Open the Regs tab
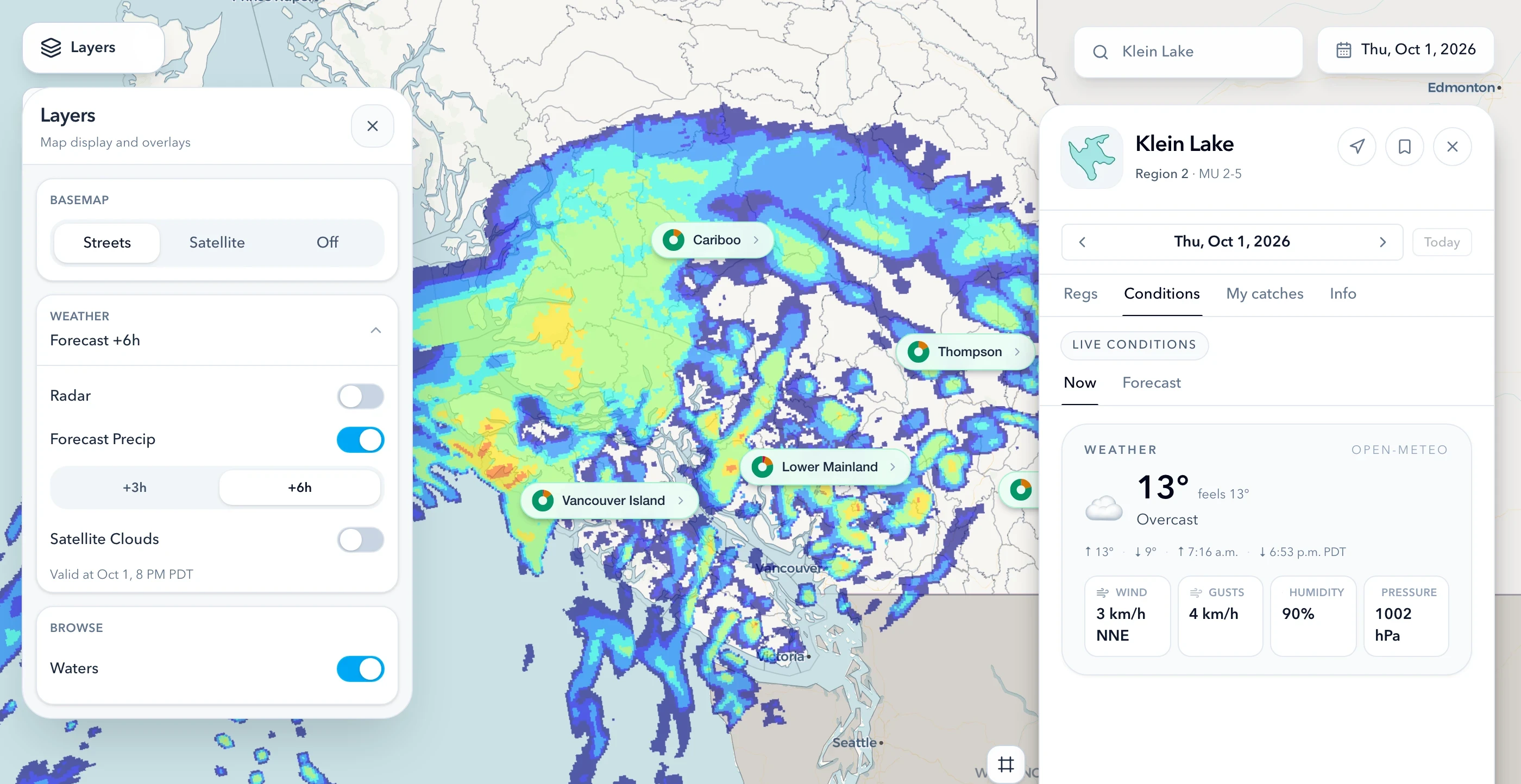The width and height of the screenshot is (1521, 784). [x=1080, y=293]
